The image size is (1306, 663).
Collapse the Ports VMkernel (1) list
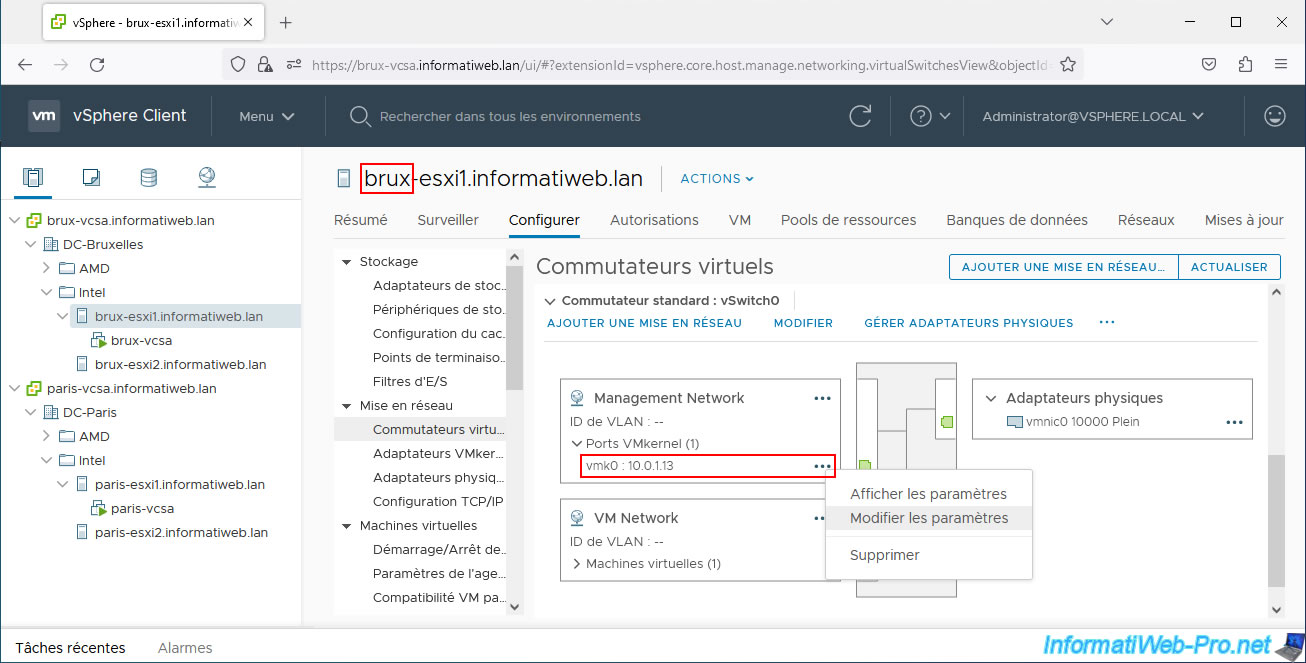pyautogui.click(x=576, y=443)
